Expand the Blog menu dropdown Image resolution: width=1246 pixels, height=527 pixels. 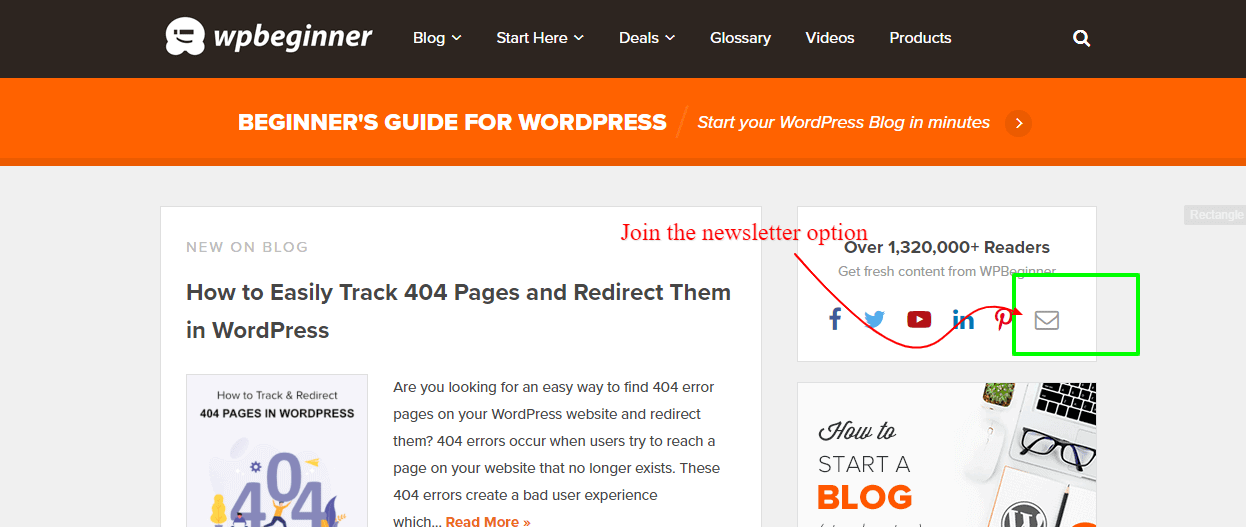(x=437, y=38)
